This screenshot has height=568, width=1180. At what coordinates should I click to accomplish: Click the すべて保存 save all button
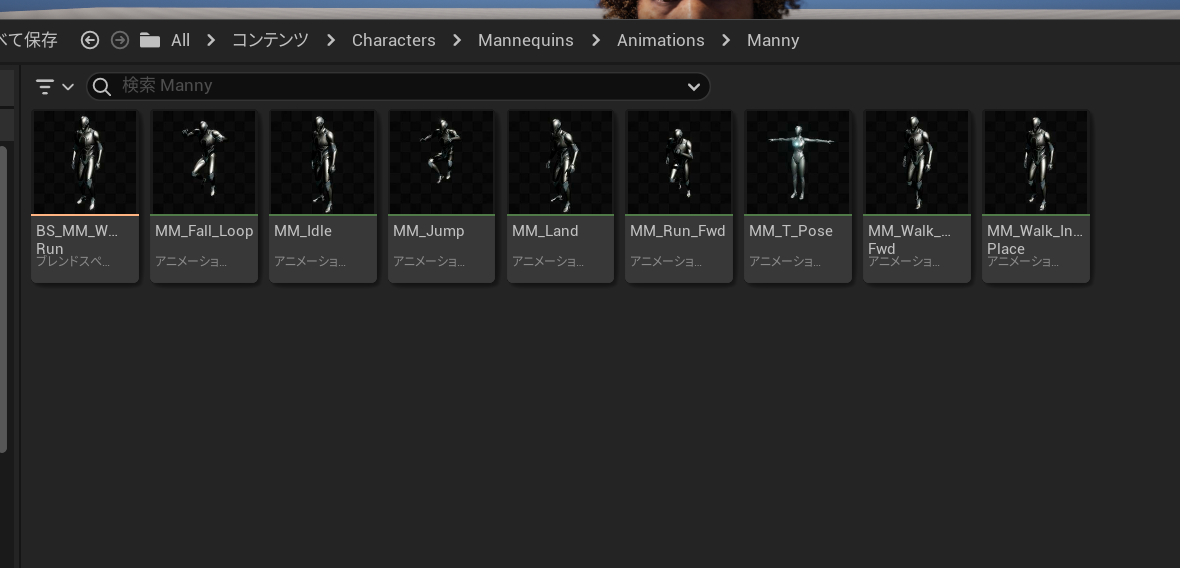click(x=28, y=40)
